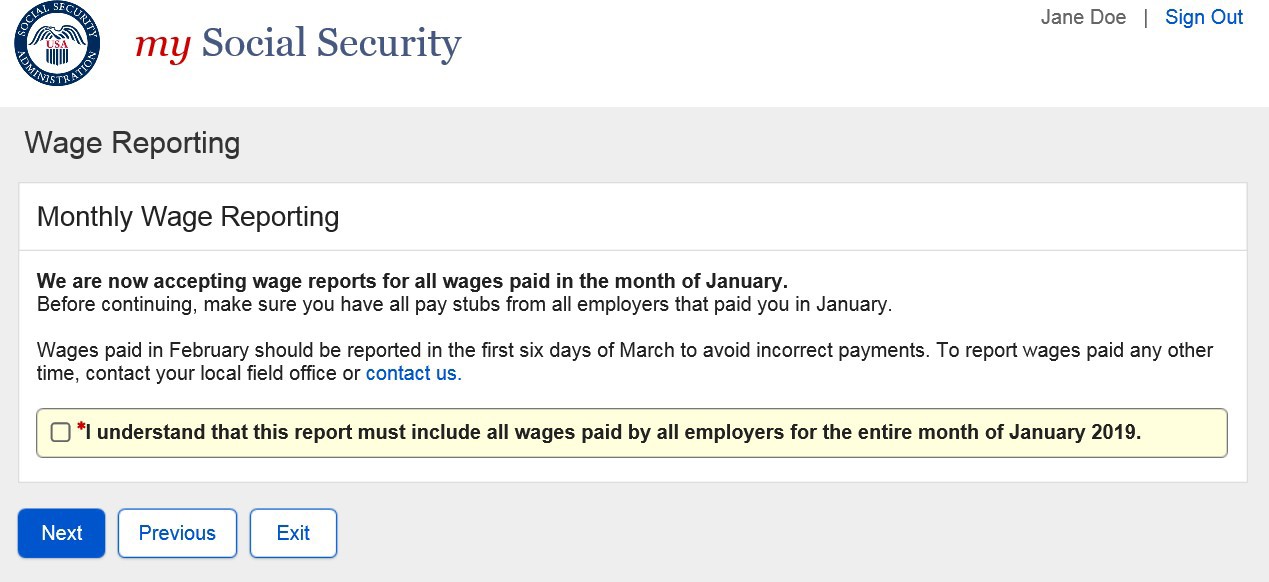Sign out of the account
This screenshot has width=1269, height=582.
(x=1204, y=17)
